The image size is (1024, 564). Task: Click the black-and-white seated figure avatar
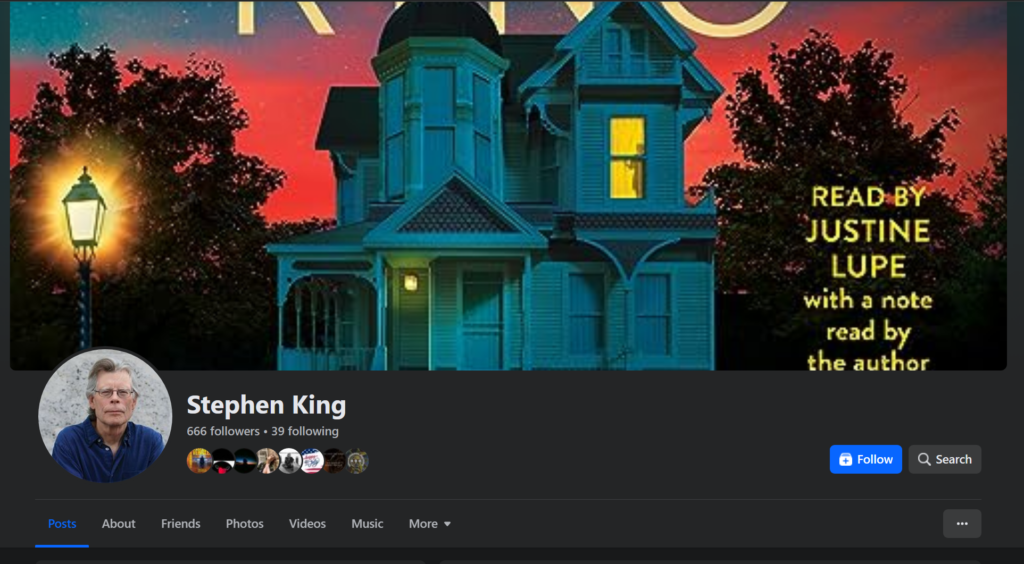click(290, 461)
